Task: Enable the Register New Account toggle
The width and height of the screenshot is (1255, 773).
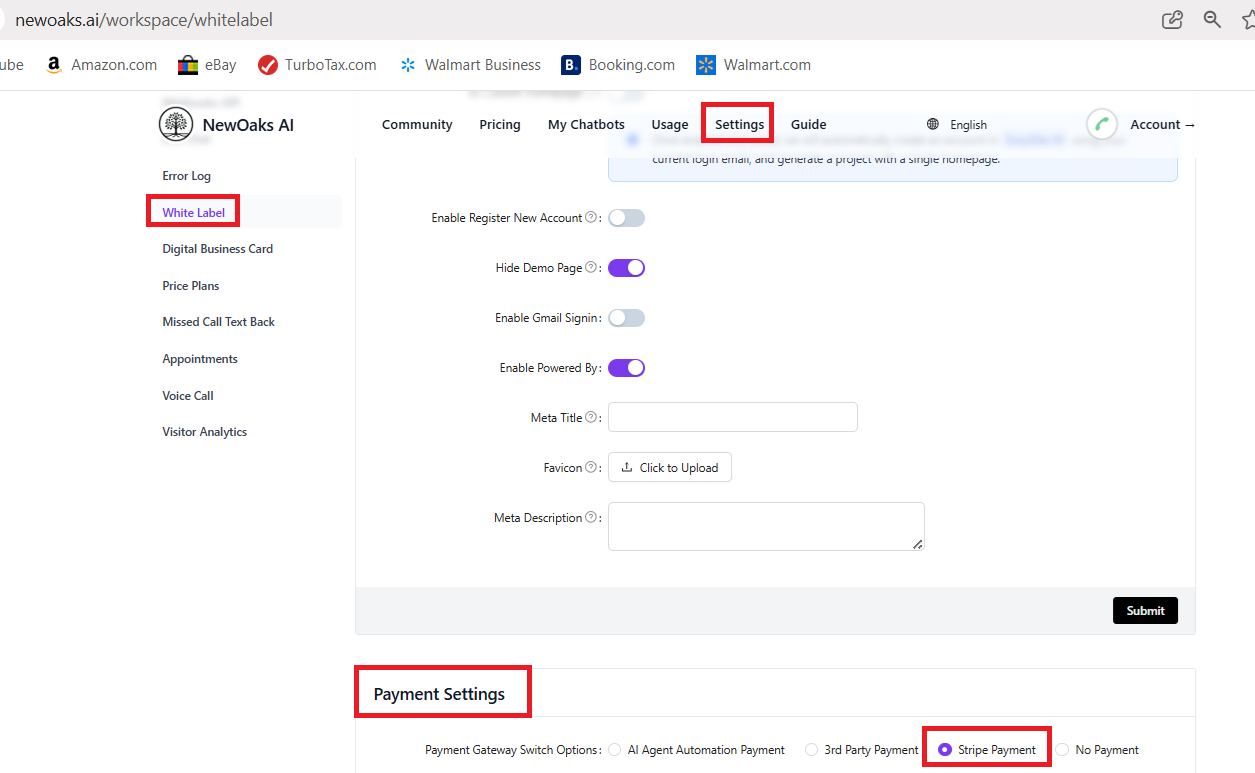Action: 626,218
